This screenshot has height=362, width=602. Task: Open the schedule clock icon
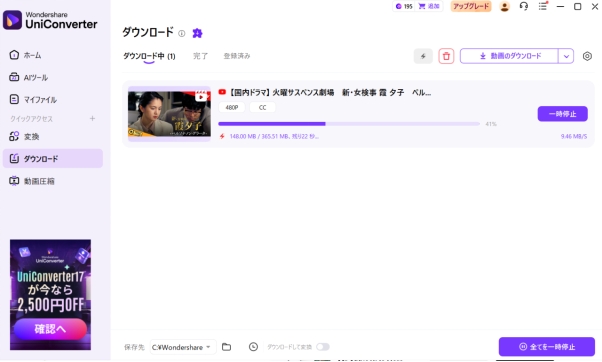pyautogui.click(x=253, y=347)
